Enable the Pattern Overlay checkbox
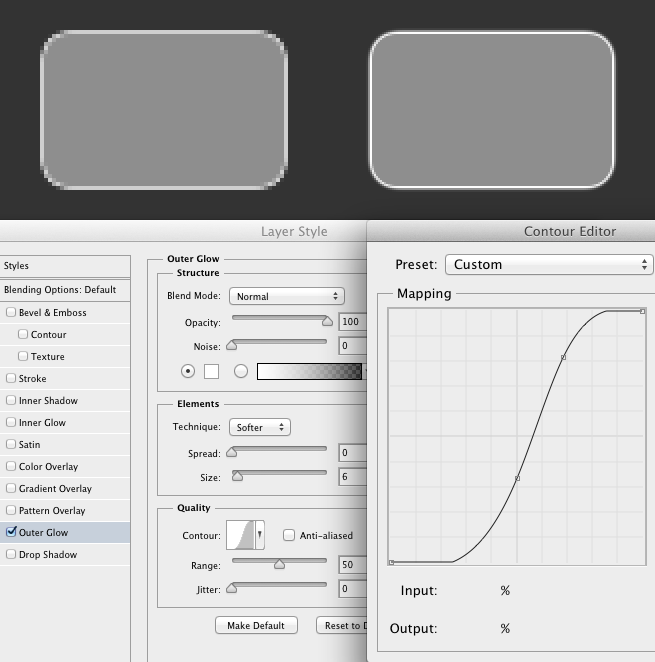 pos(11,510)
